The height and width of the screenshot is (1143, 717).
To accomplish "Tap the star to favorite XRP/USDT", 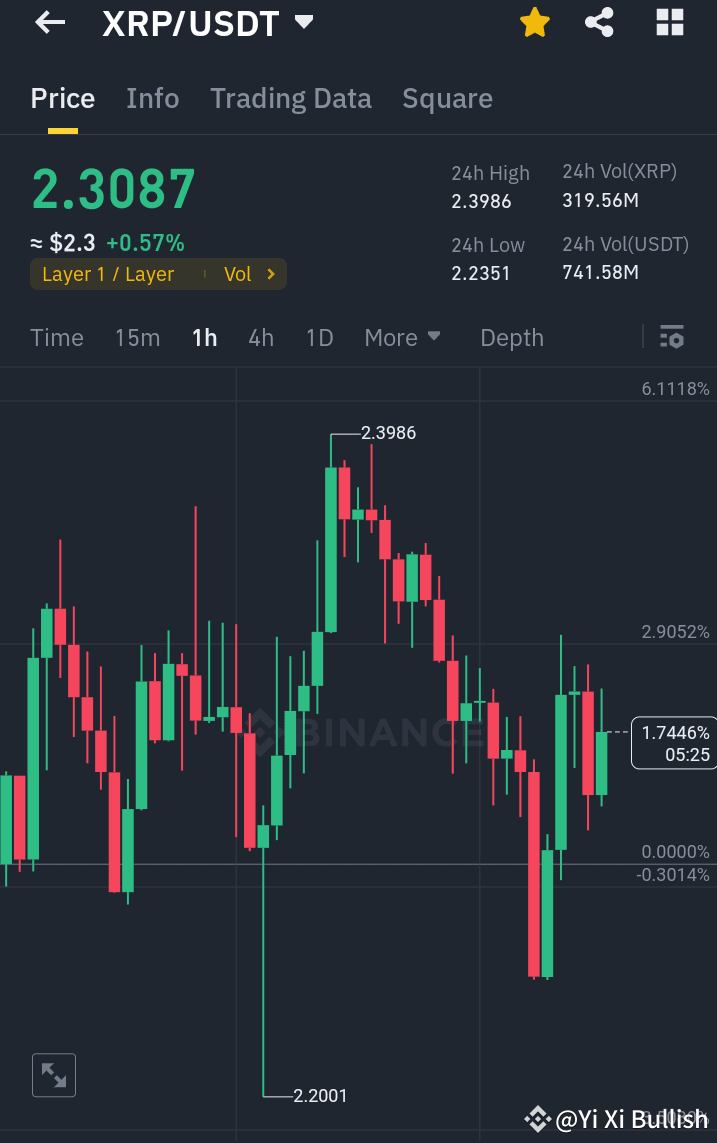I will pos(534,22).
